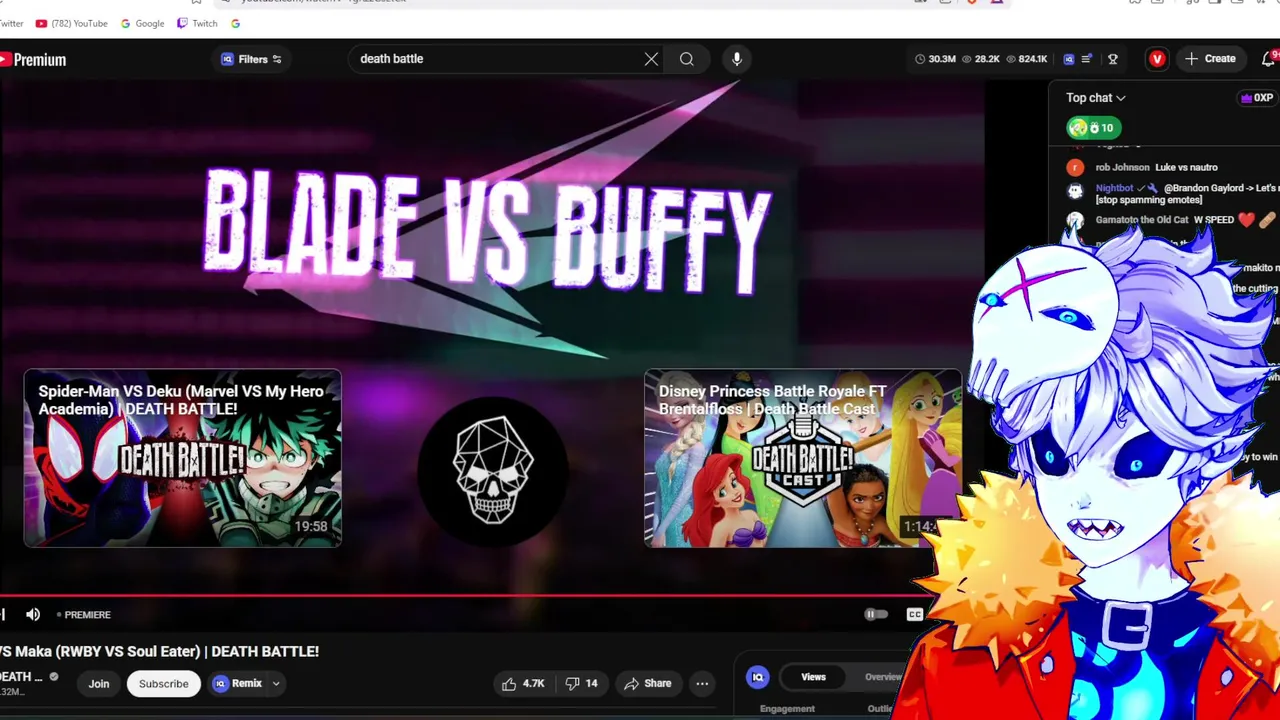Dislike the video showing 14

tap(582, 684)
